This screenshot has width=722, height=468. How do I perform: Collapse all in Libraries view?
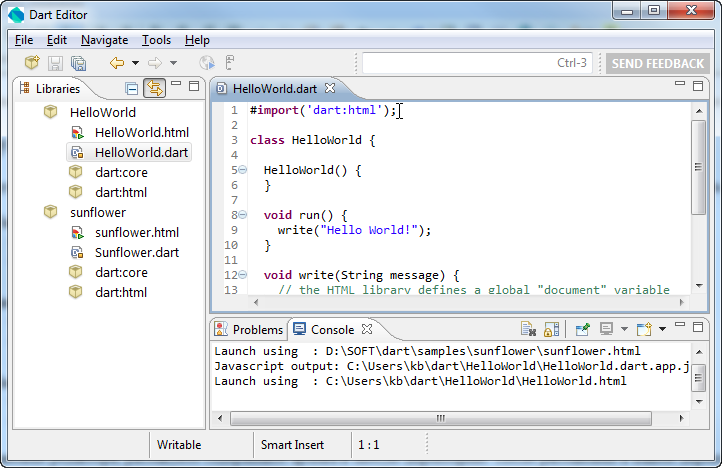pos(132,88)
